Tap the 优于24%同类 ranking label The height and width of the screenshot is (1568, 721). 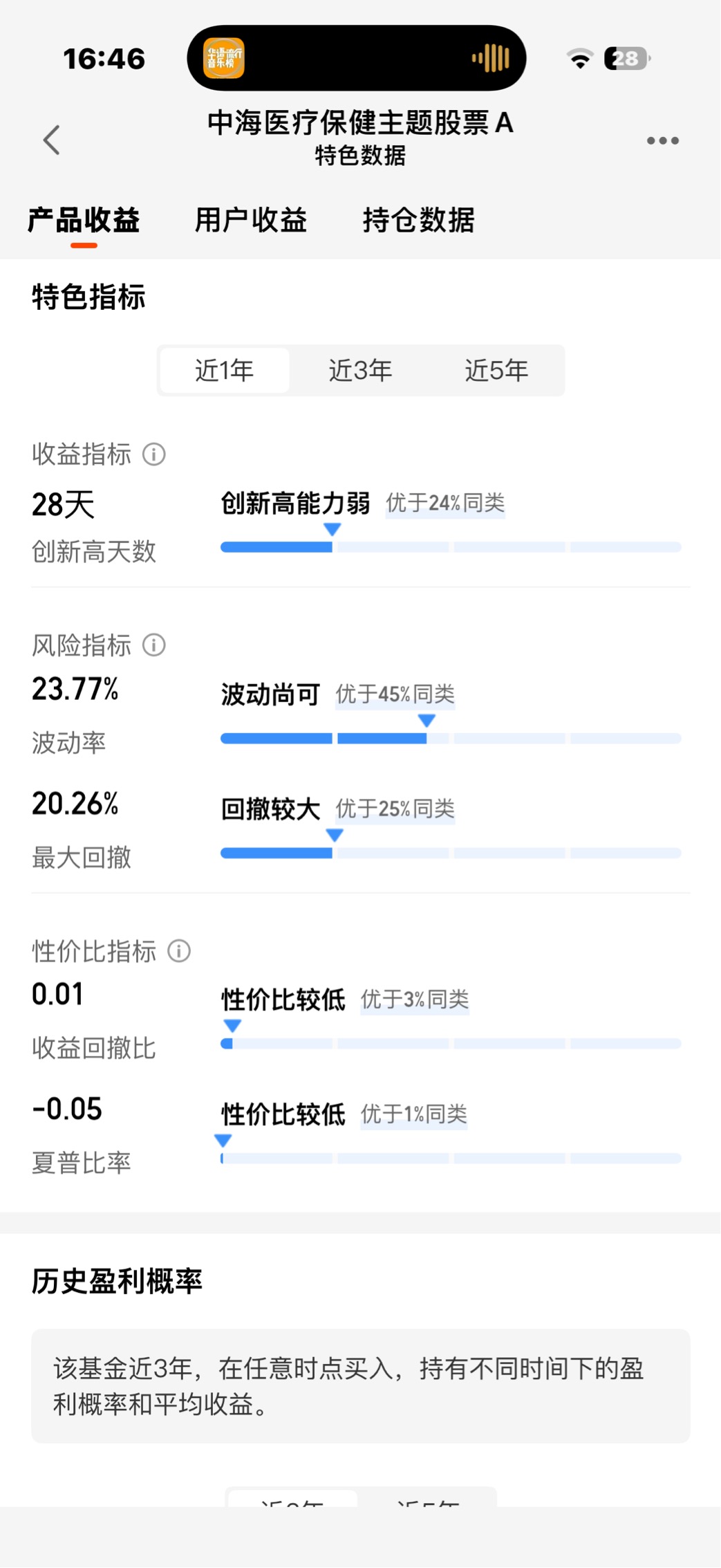tap(445, 503)
